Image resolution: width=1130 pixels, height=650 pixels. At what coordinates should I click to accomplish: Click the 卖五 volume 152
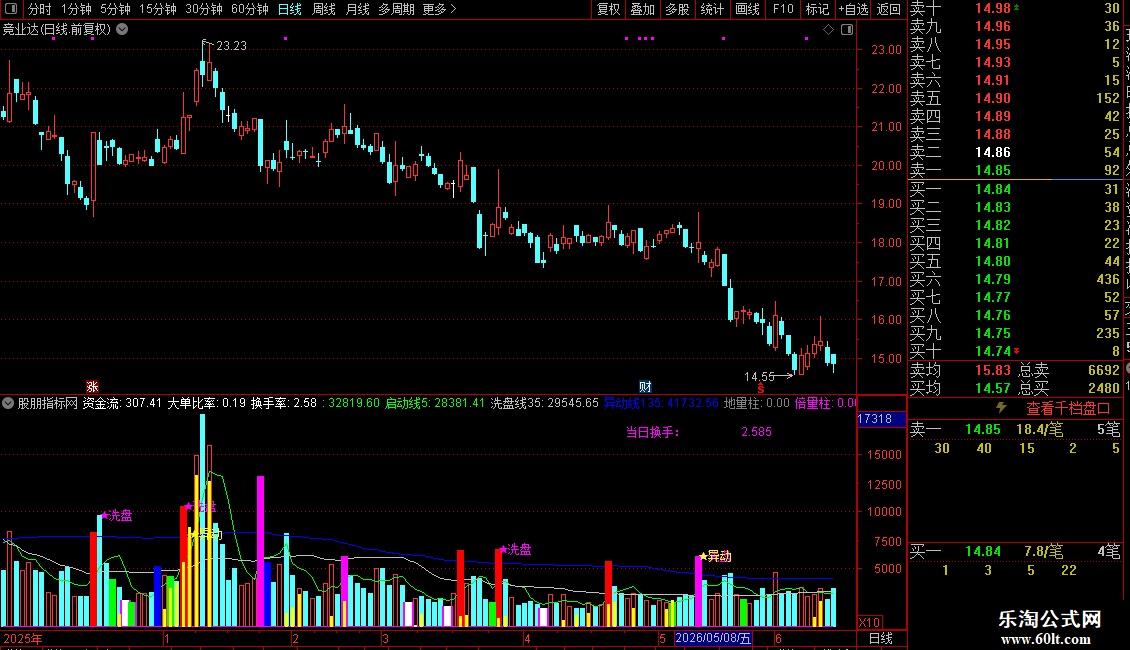1108,99
